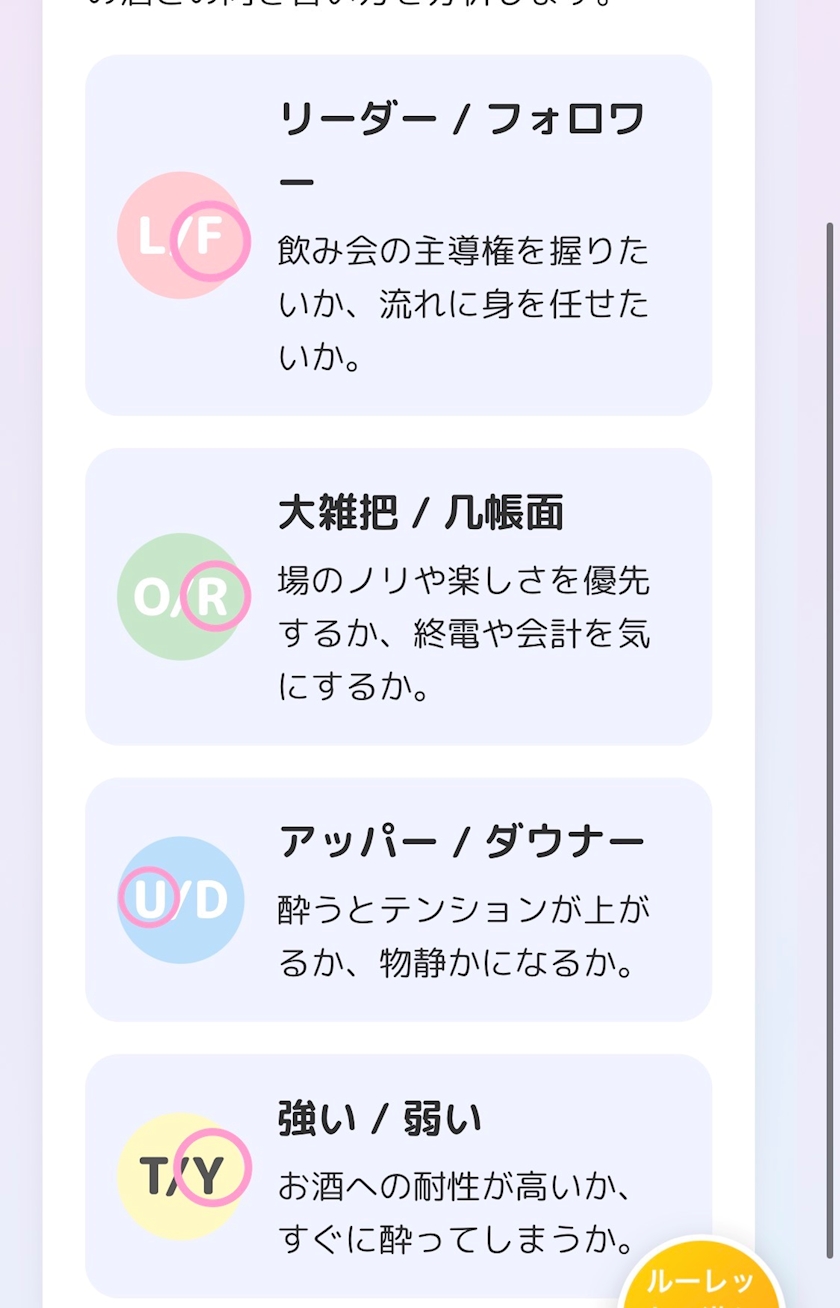Screen dimensions: 840x1308
Task: Click the letter T in the yellow circle
Action: pos(157,1175)
